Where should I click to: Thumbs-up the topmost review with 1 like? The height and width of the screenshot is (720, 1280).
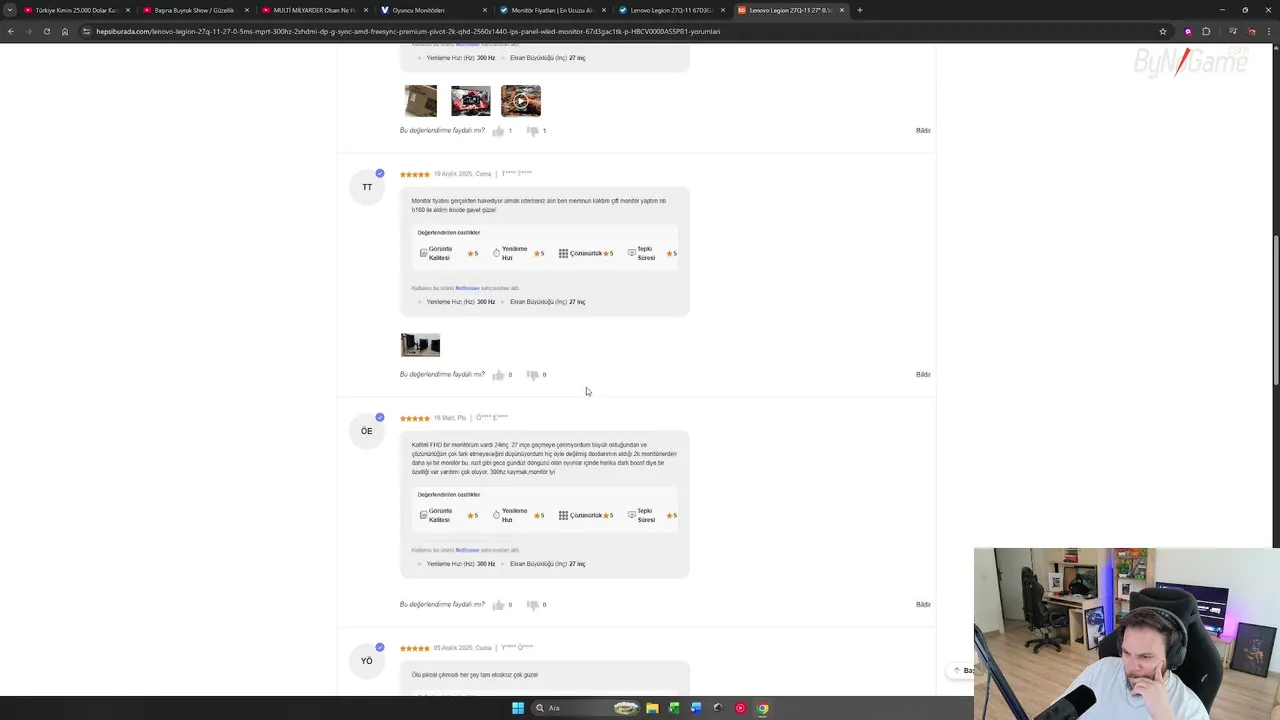coord(498,131)
